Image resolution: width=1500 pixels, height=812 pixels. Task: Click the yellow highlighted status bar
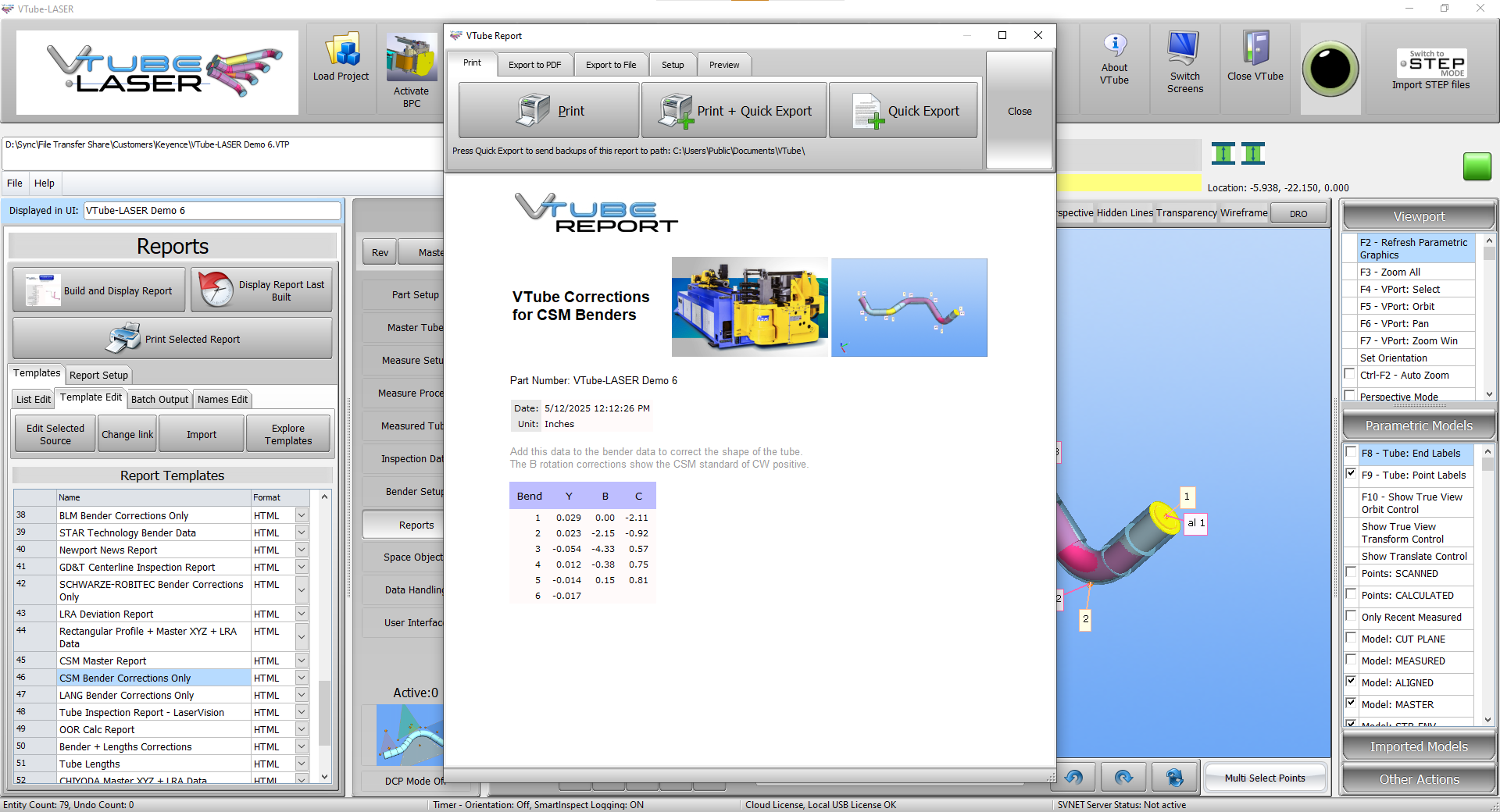1128,183
